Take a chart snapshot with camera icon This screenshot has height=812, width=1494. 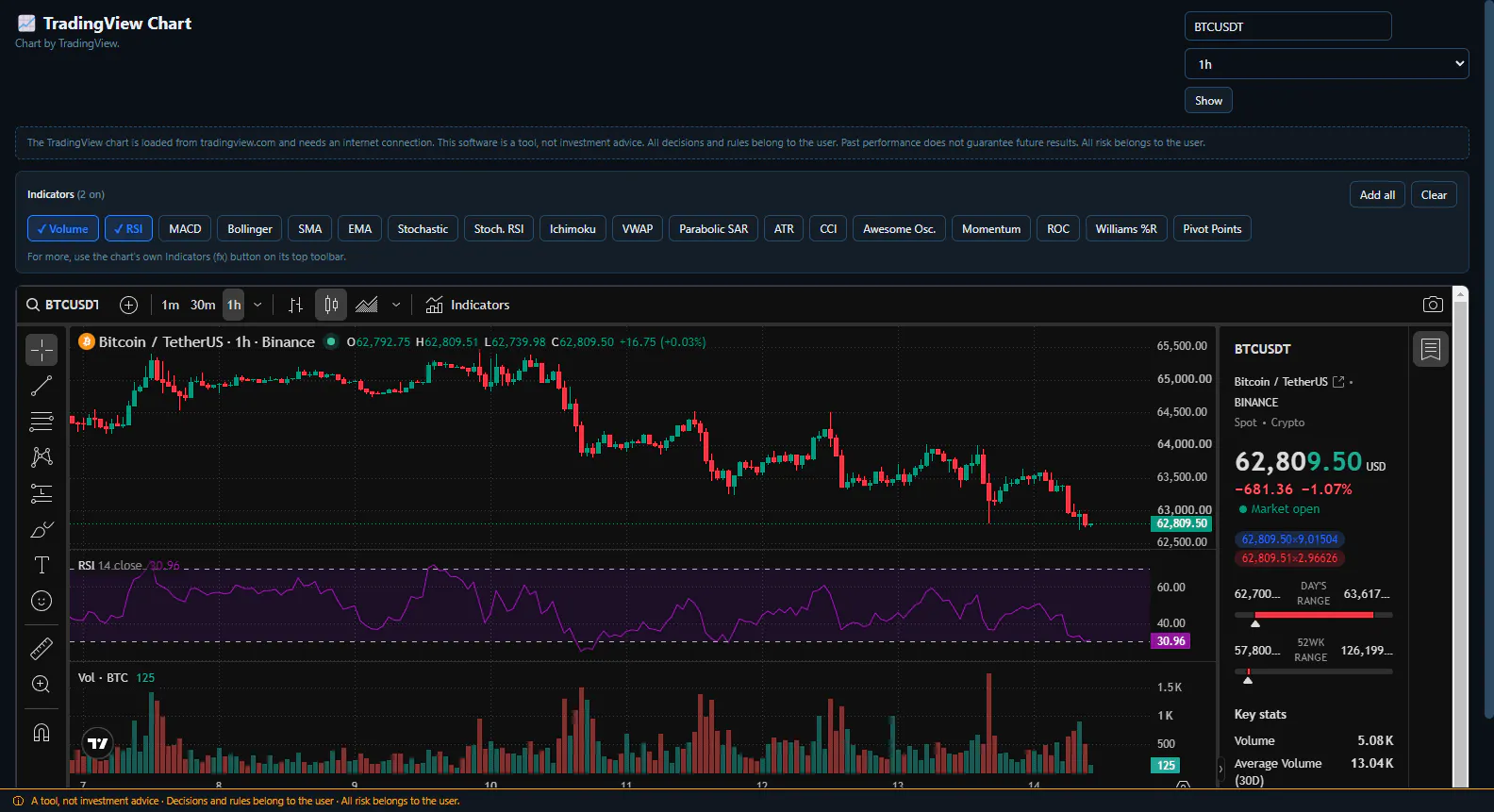click(1433, 305)
